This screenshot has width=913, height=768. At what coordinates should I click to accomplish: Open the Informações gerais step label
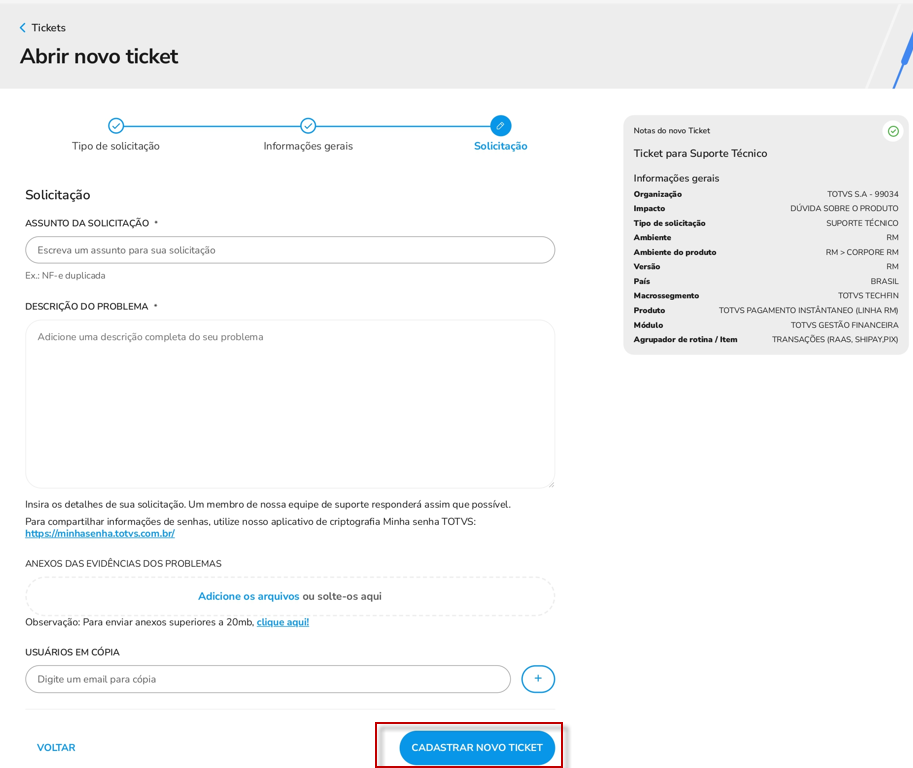pyautogui.click(x=308, y=146)
